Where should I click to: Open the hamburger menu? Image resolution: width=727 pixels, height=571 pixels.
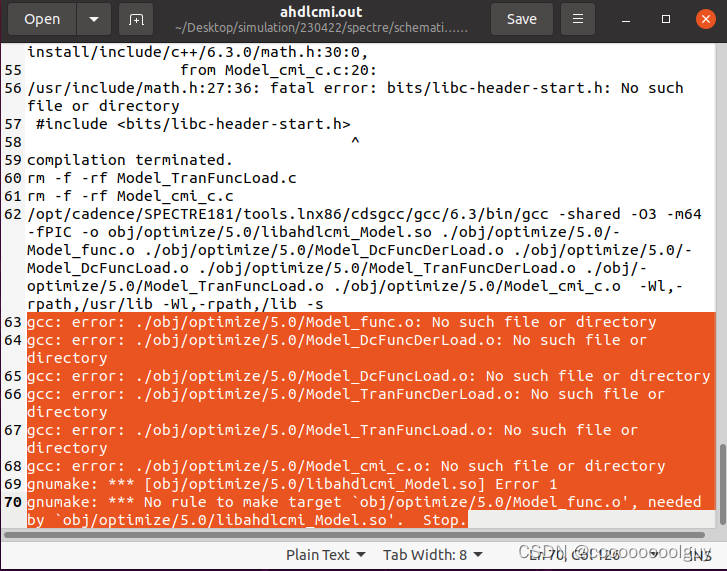coord(578,19)
